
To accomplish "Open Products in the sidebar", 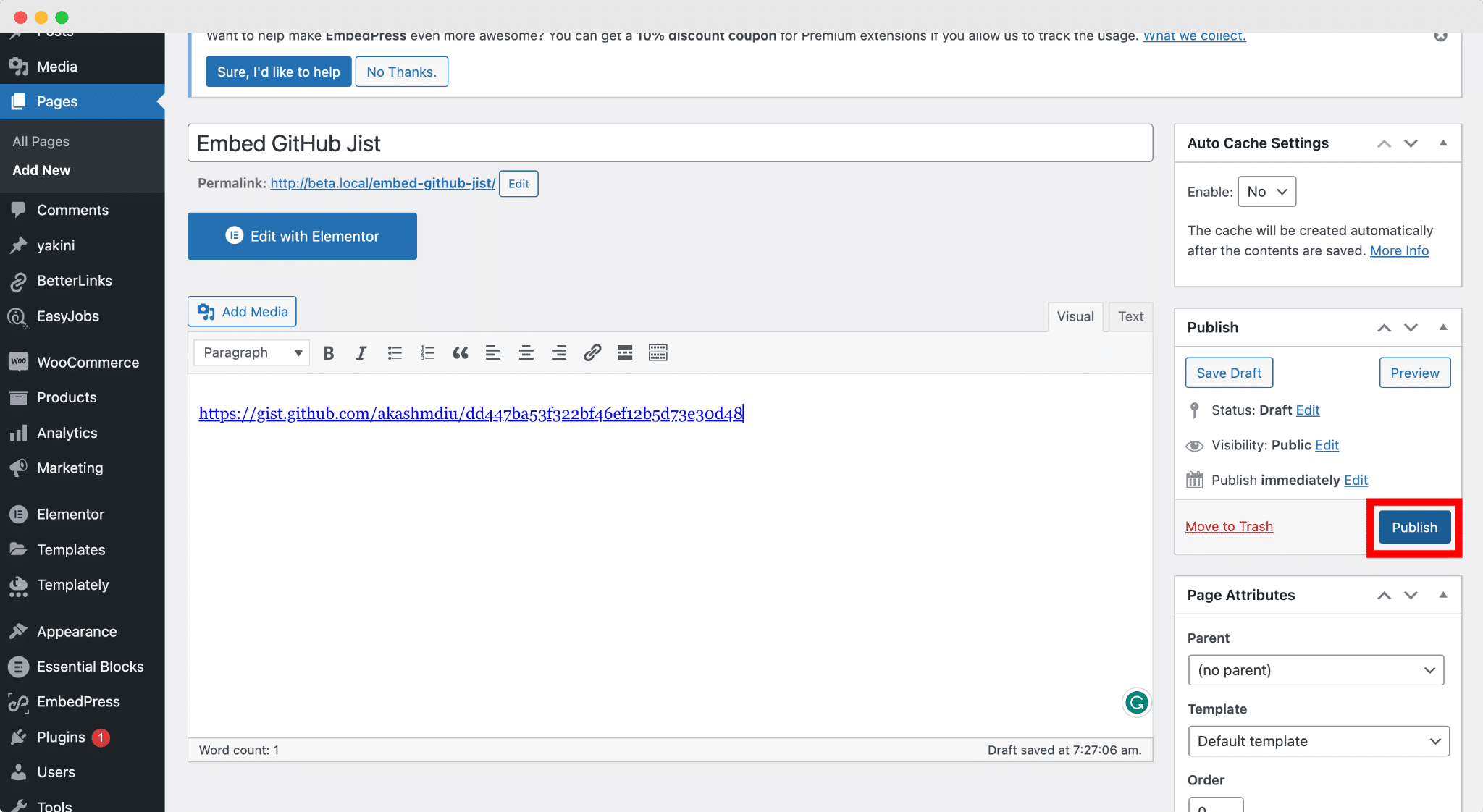I will [x=83, y=397].
